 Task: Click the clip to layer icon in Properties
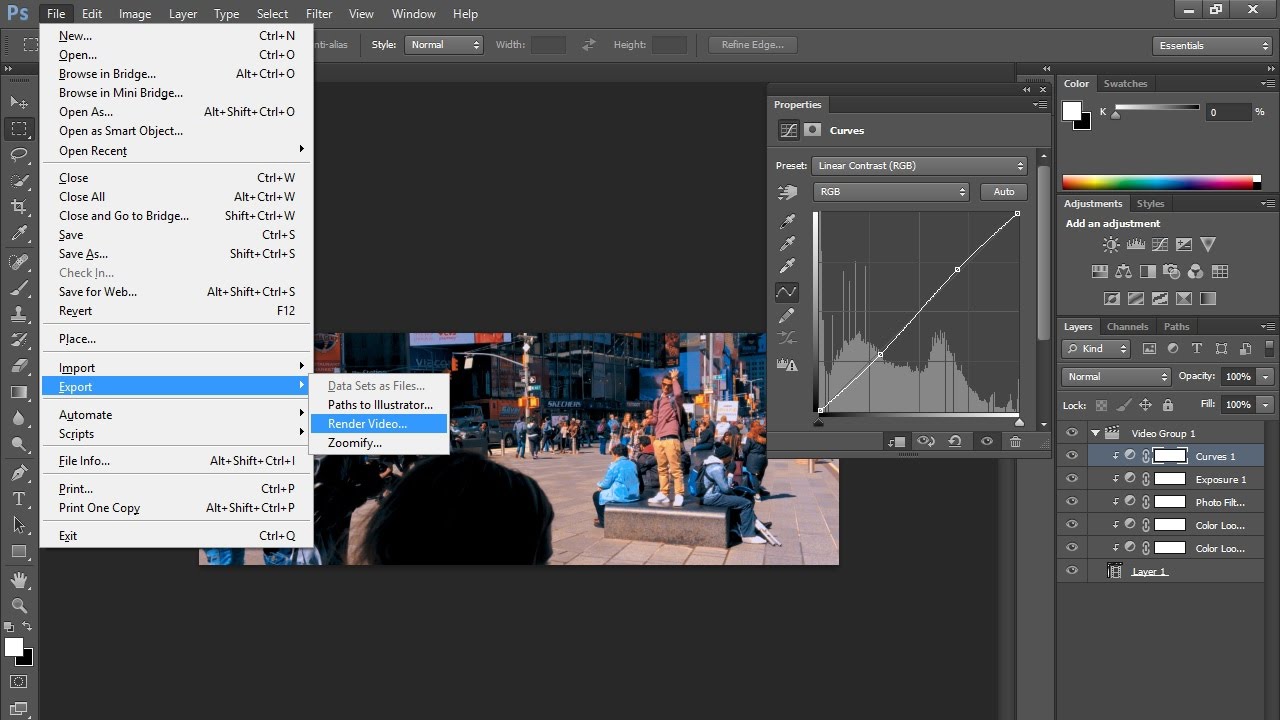coord(897,441)
